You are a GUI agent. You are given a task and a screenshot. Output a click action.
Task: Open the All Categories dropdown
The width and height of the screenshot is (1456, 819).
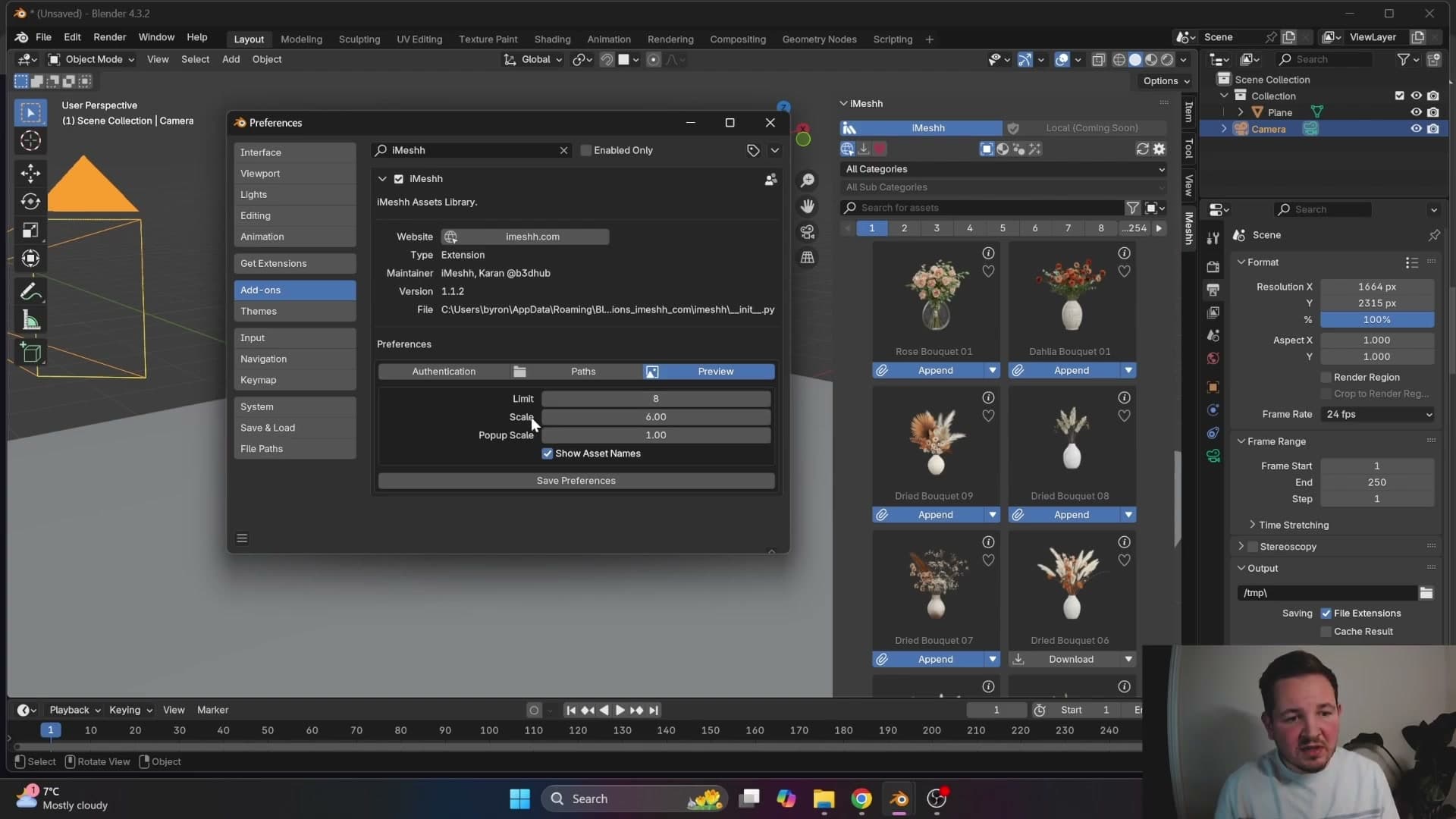pos(1003,169)
